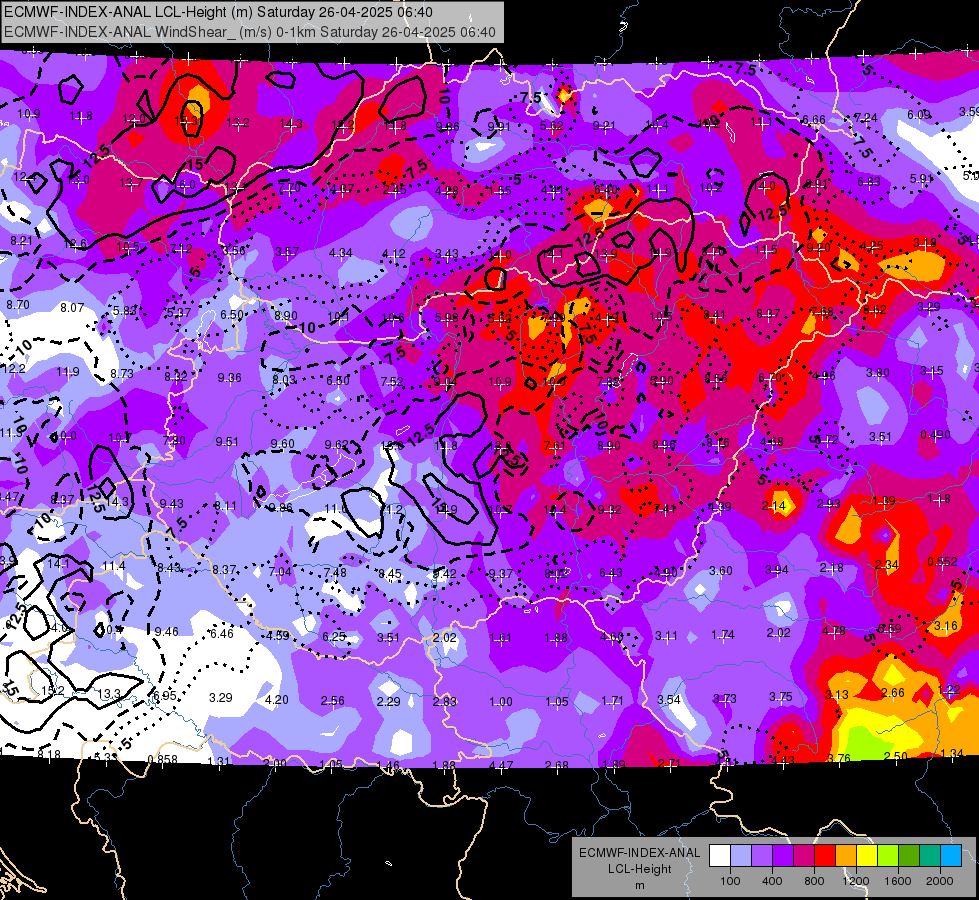Screen dimensions: 979x900
Task: Click the legend tick label 1600
Action: coord(898,881)
